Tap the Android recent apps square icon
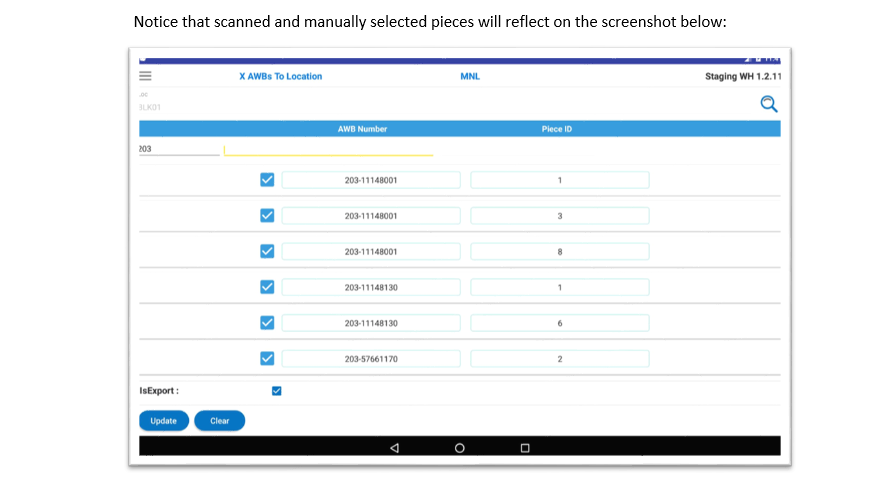The image size is (894, 480). tap(525, 448)
